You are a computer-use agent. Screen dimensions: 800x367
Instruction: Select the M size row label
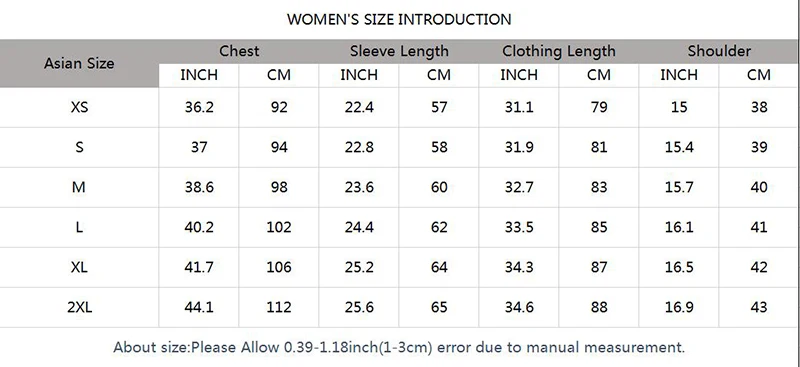[x=79, y=187]
